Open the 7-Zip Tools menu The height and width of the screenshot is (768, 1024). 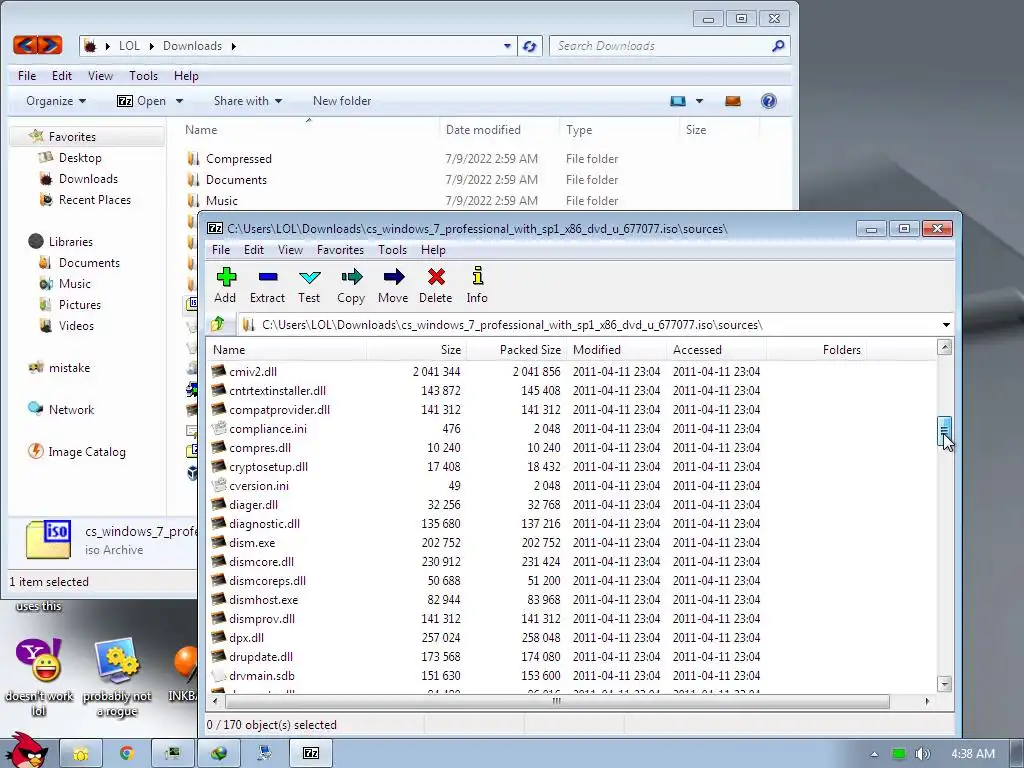coord(392,249)
